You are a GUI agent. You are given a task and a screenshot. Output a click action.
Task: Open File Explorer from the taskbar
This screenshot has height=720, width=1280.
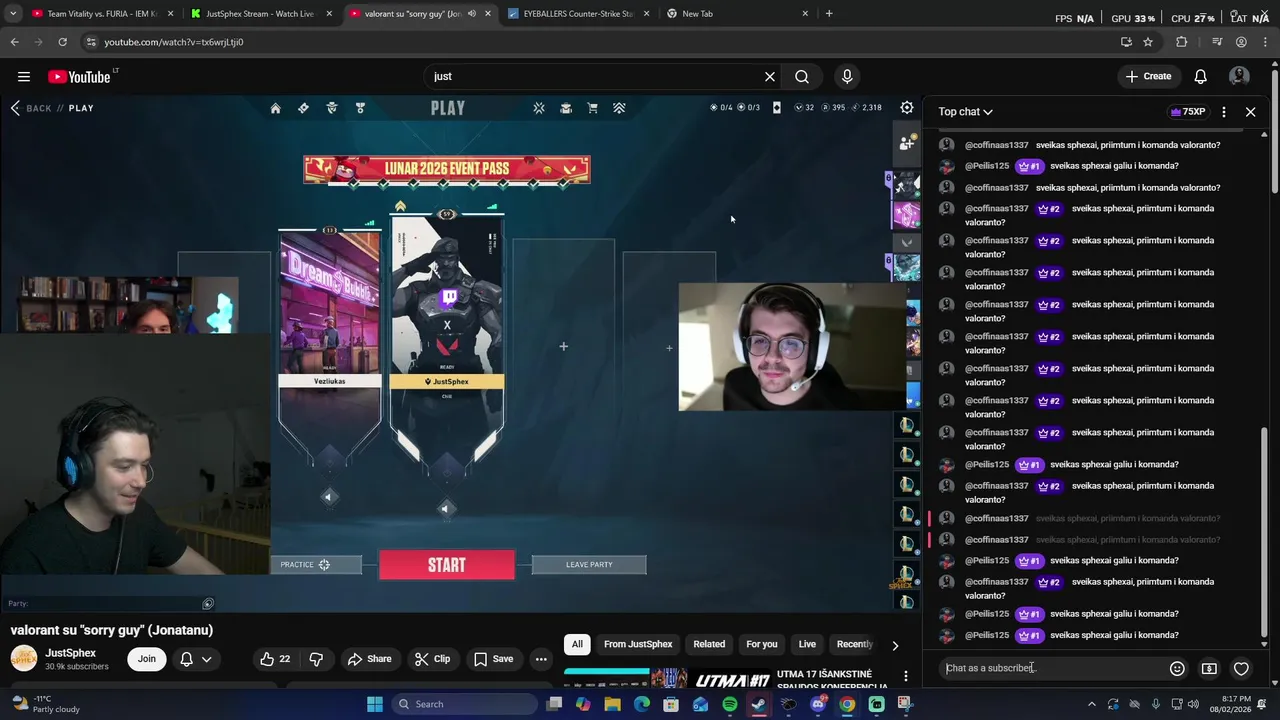tap(612, 704)
